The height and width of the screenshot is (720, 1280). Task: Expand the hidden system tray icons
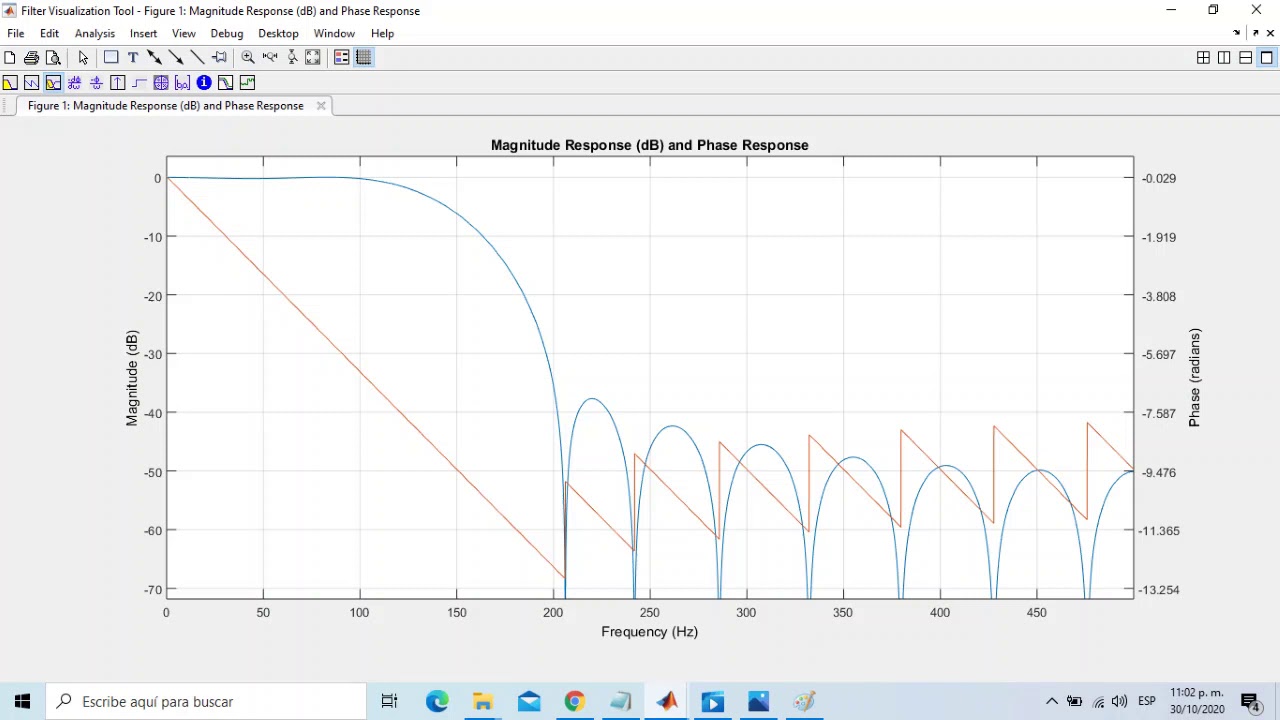(1052, 701)
